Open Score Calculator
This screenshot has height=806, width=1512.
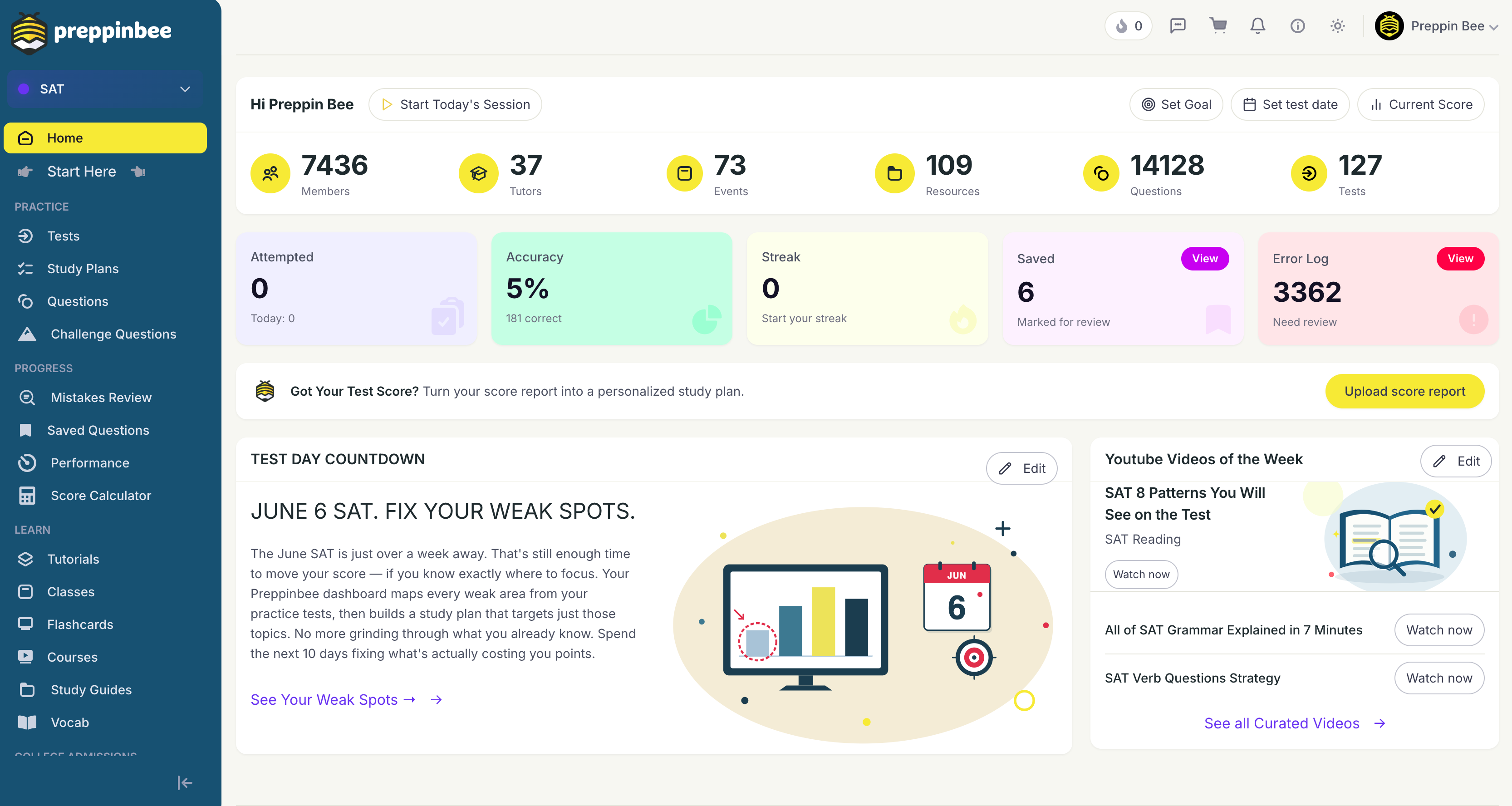point(105,496)
